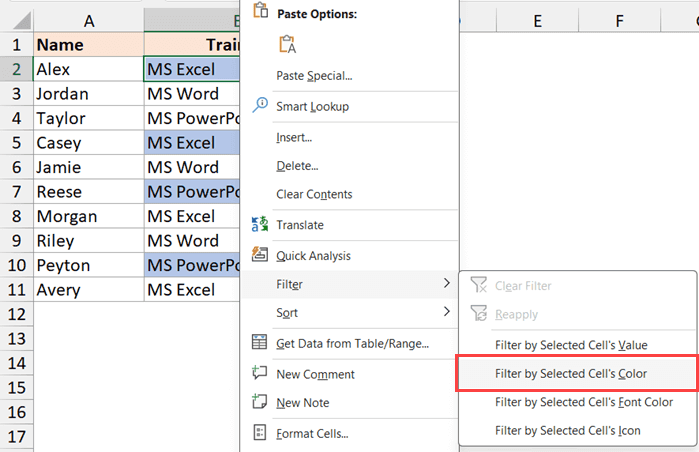The height and width of the screenshot is (452, 699).
Task: Choose Filter by Selected Cell's Icon
Action: 567,431
